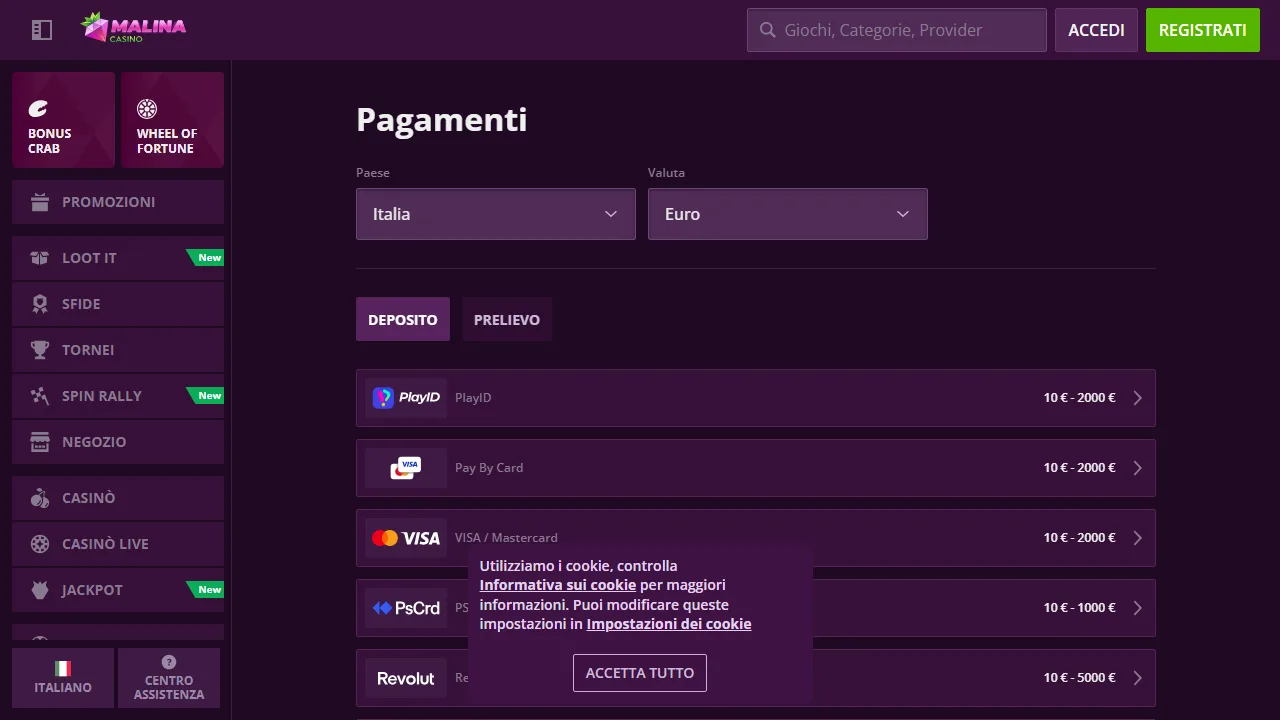The height and width of the screenshot is (720, 1280).
Task: Click the Accedi login button
Action: 1096,30
